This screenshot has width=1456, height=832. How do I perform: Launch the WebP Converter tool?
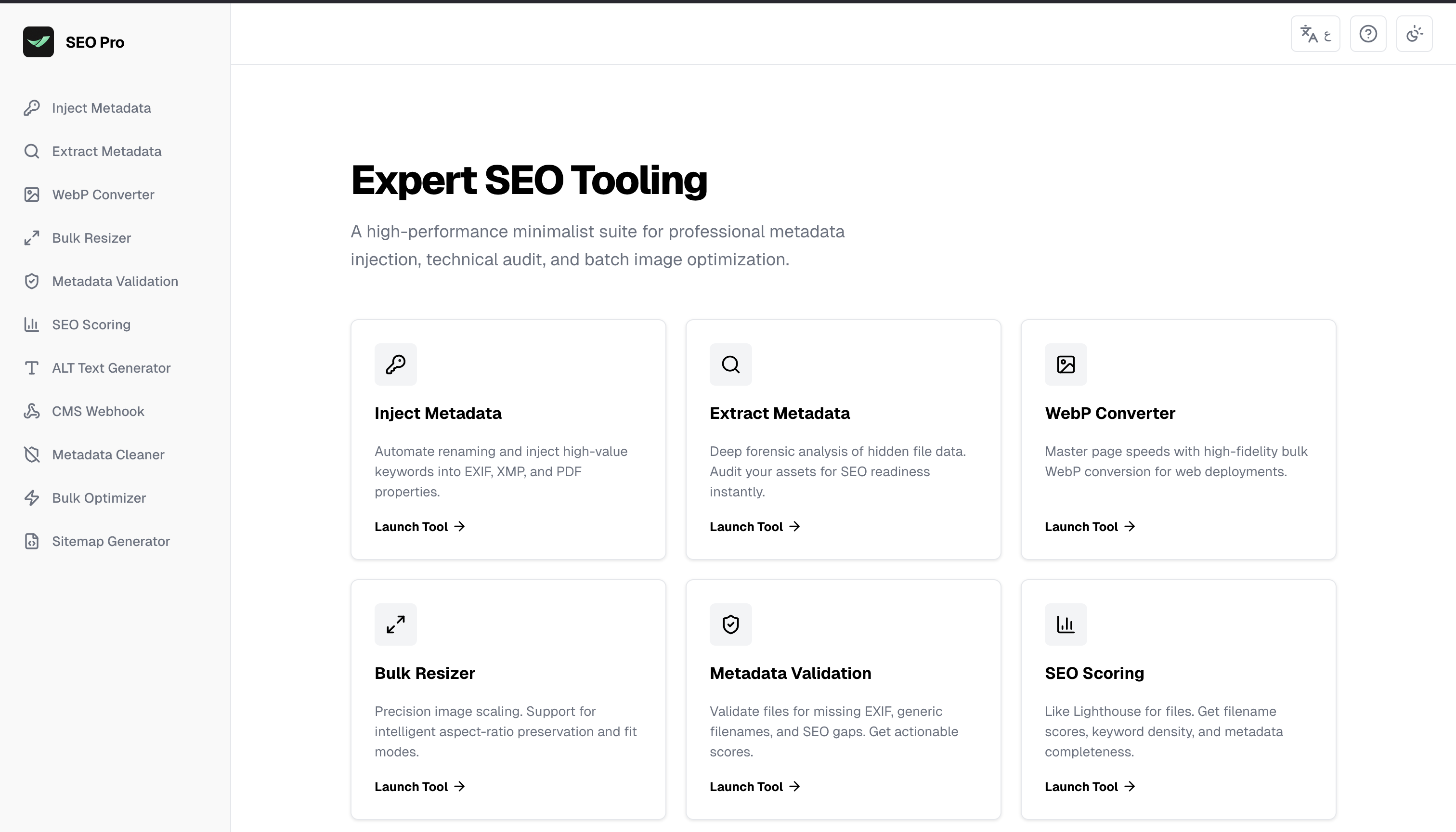pos(1089,526)
